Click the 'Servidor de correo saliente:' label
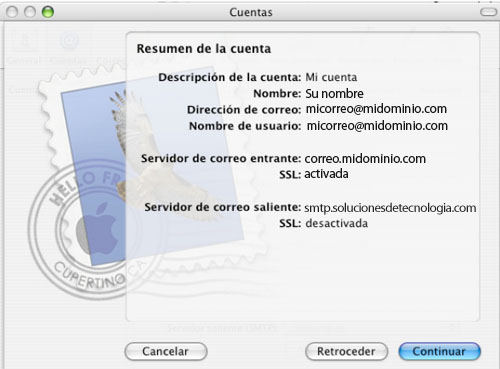This screenshot has width=500, height=369. pyautogui.click(x=223, y=207)
